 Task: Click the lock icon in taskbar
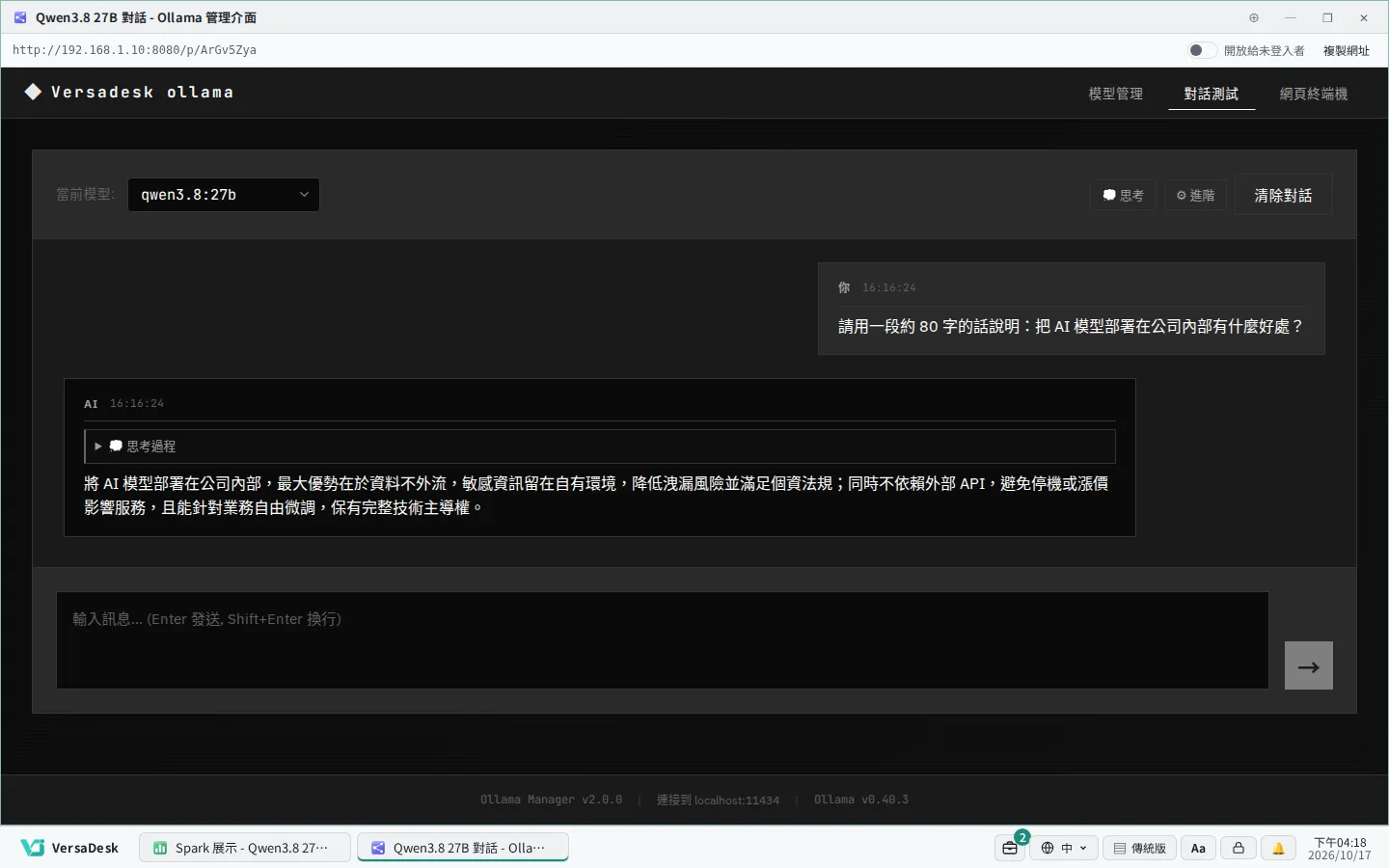click(1239, 848)
